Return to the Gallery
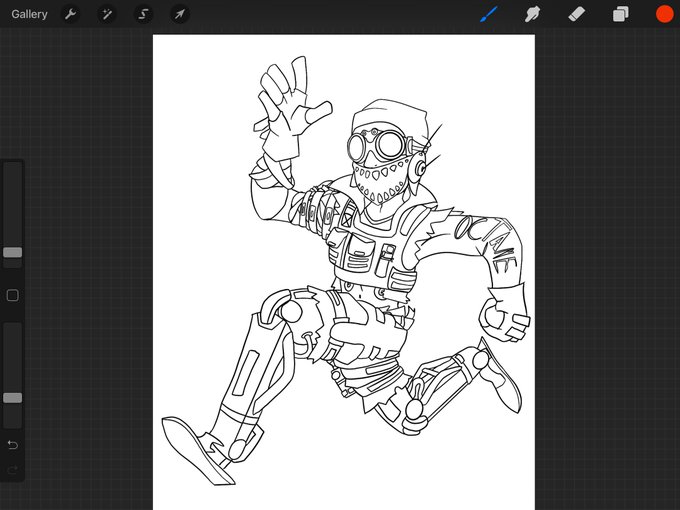 tap(29, 14)
